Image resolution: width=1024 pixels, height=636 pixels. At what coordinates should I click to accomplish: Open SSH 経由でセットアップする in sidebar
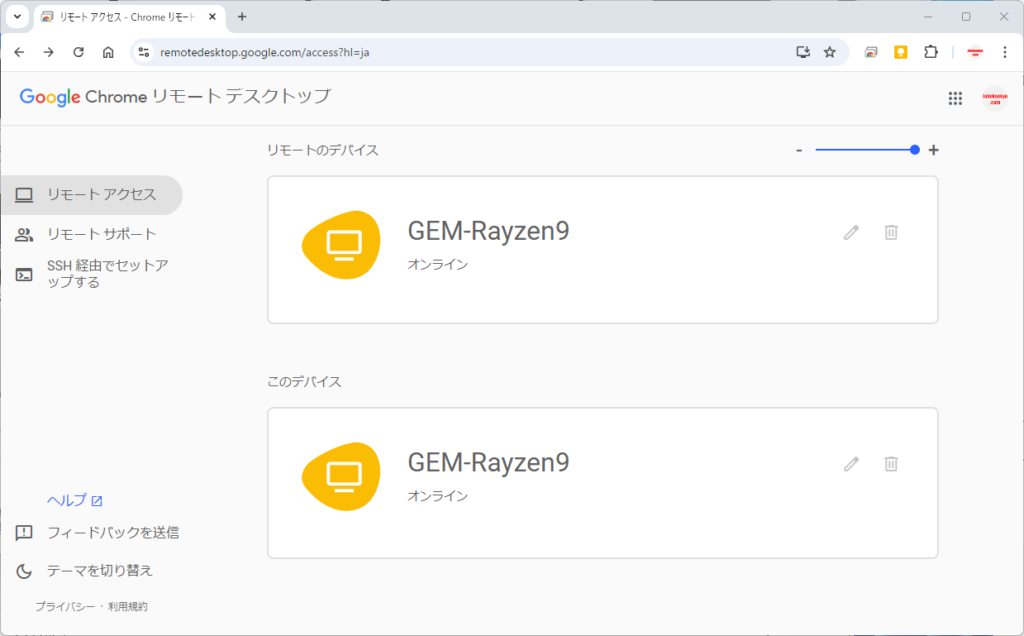tap(106, 273)
